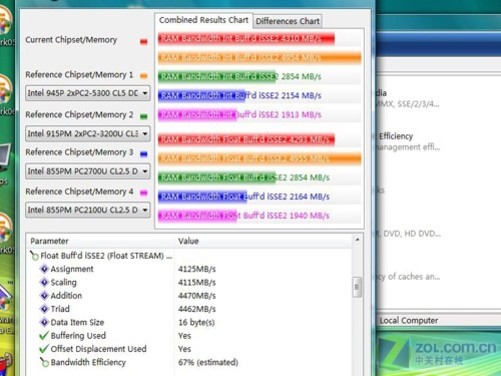Click the Addition row diamond icon
This screenshot has width=501, height=376.
pyautogui.click(x=44, y=295)
